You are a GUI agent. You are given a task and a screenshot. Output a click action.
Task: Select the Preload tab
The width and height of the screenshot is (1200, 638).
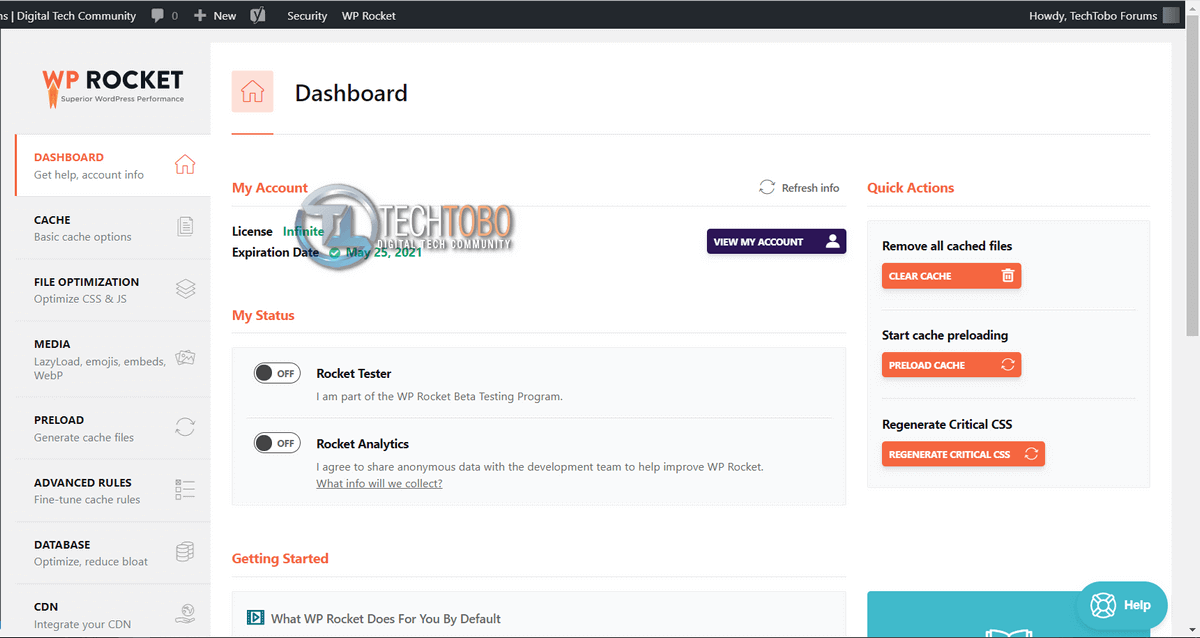coord(113,428)
